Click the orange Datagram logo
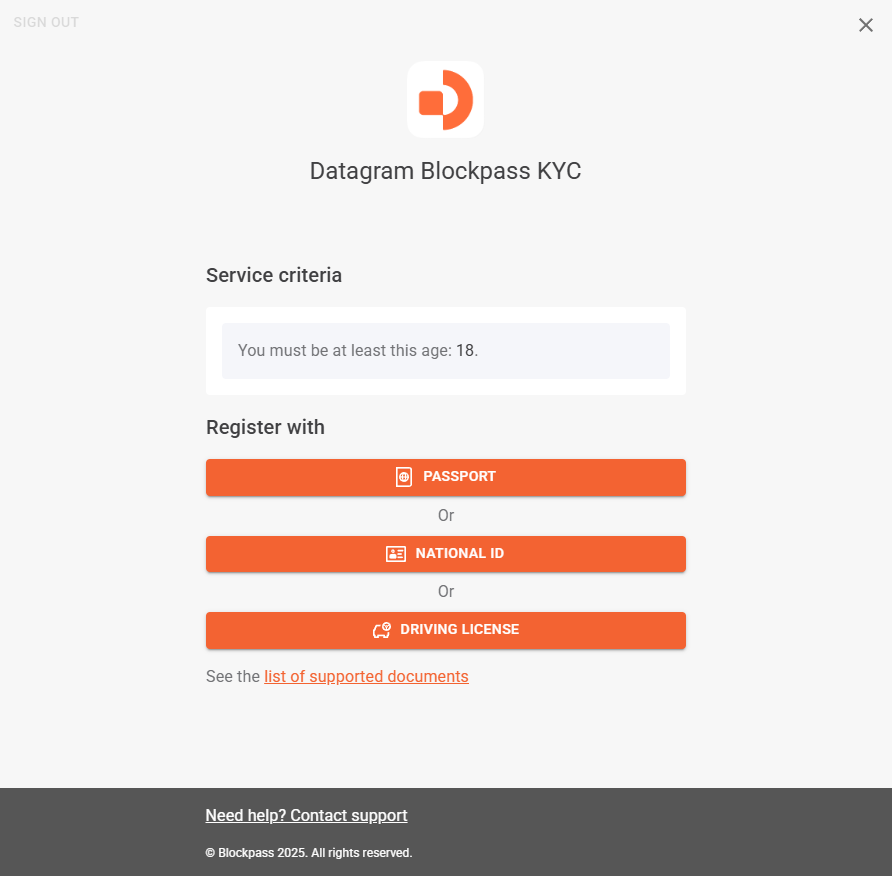 (x=445, y=100)
